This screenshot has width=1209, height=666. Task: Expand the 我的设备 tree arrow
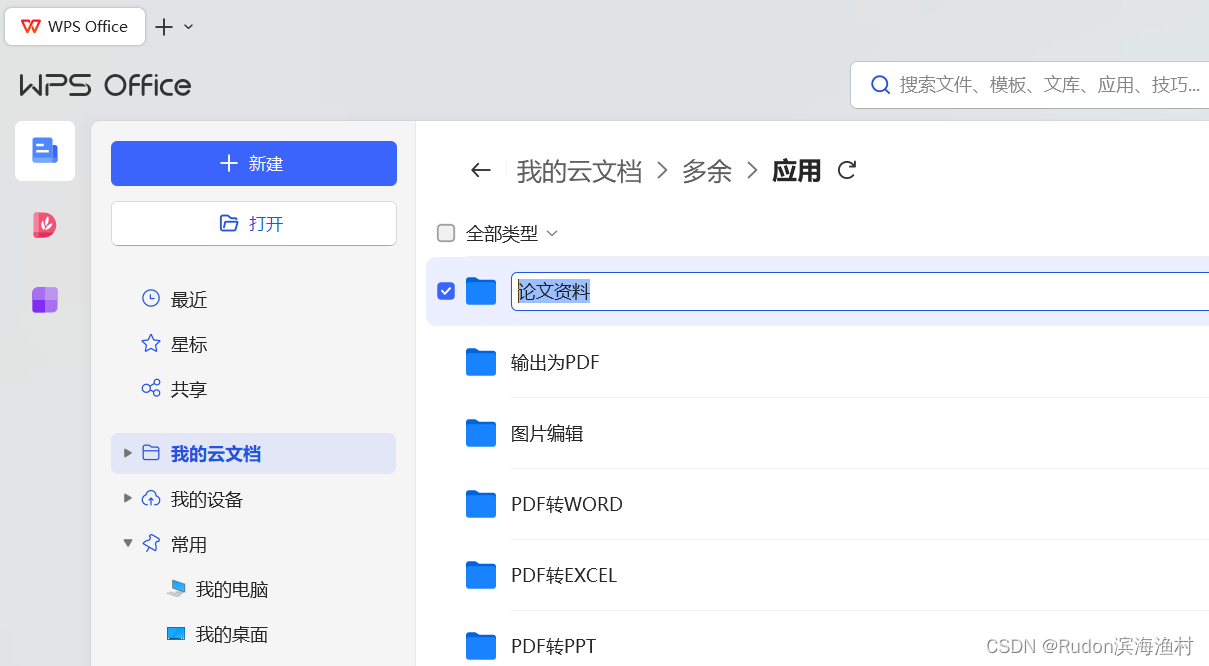pyautogui.click(x=127, y=498)
